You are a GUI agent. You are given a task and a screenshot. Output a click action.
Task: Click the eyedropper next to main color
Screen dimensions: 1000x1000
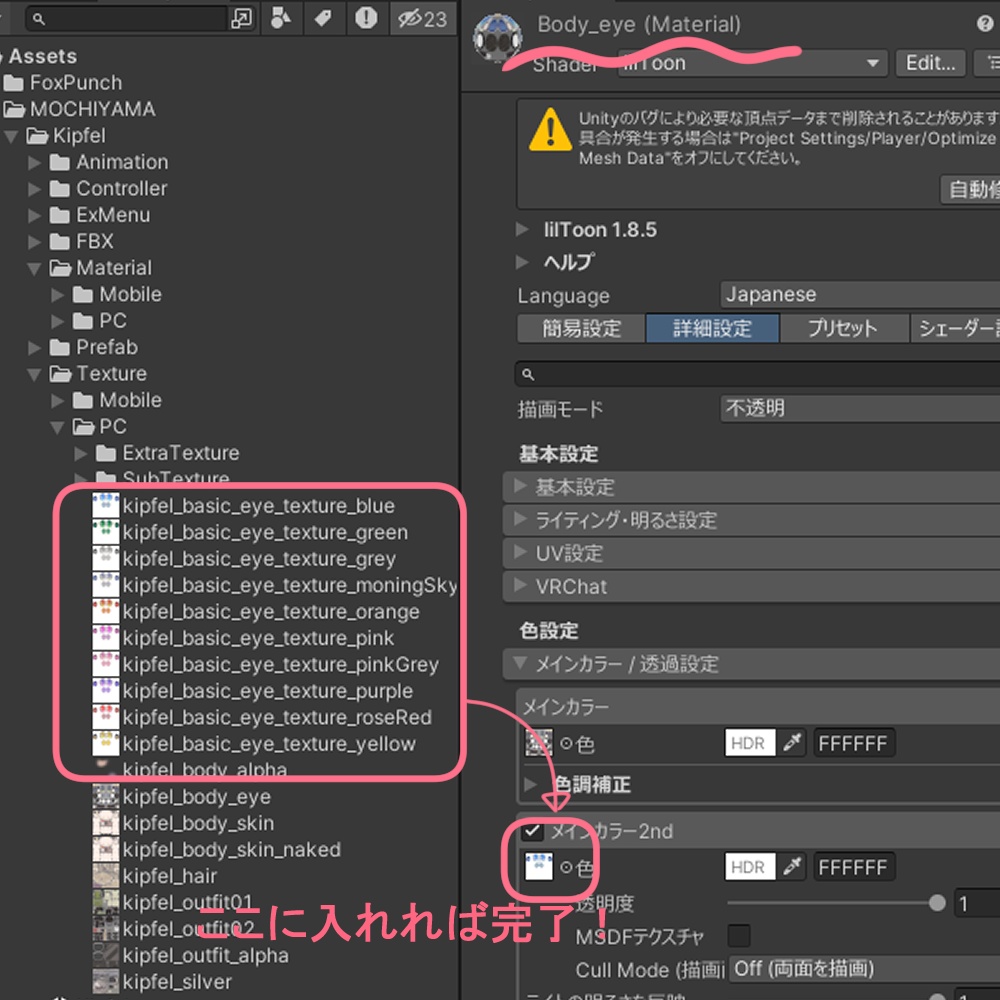(793, 742)
